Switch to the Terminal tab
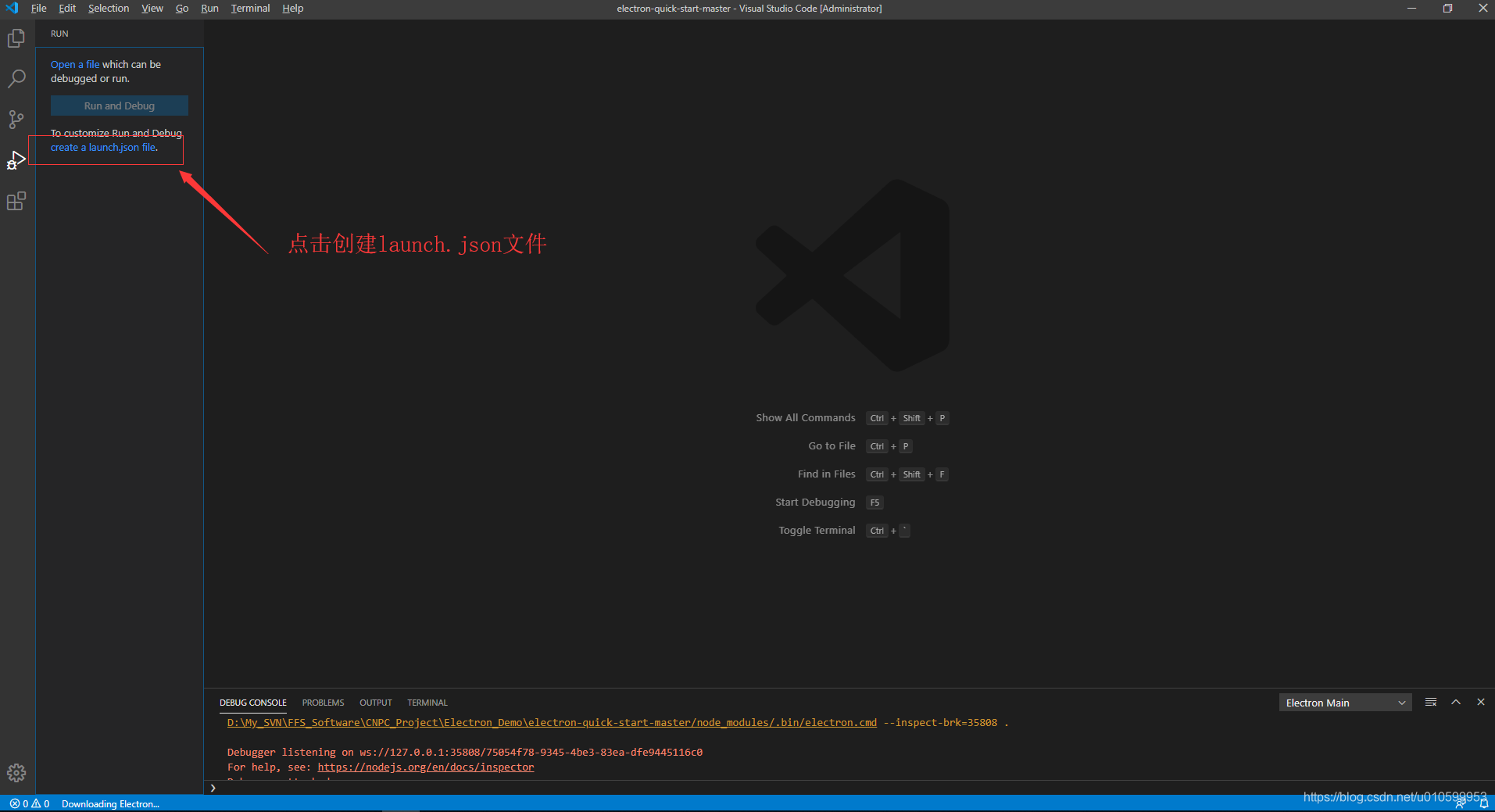 (x=427, y=703)
